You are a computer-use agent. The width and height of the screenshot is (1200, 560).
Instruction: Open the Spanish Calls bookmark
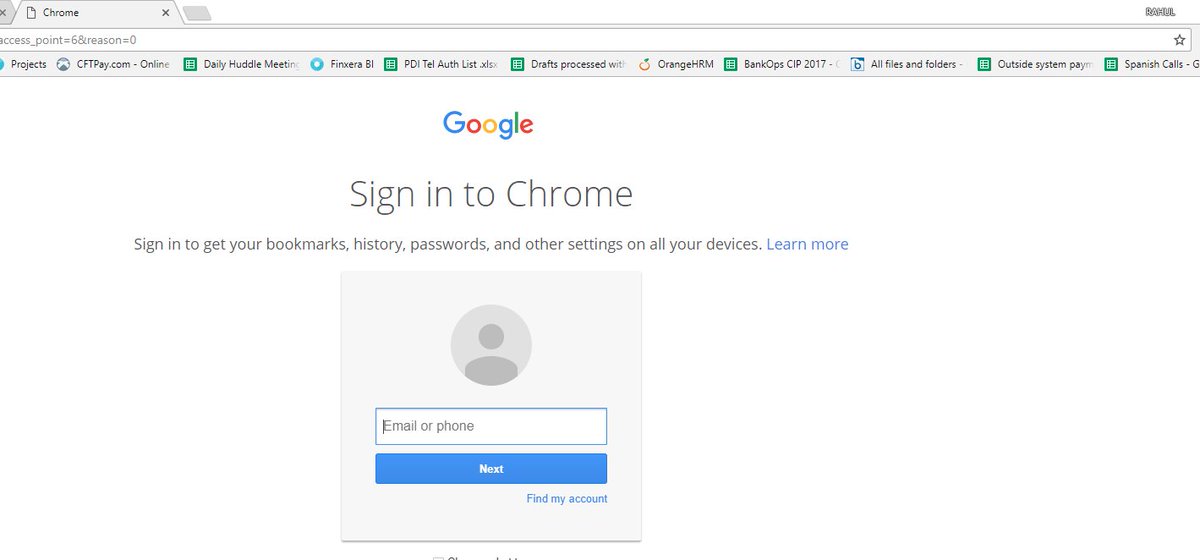coord(1151,64)
